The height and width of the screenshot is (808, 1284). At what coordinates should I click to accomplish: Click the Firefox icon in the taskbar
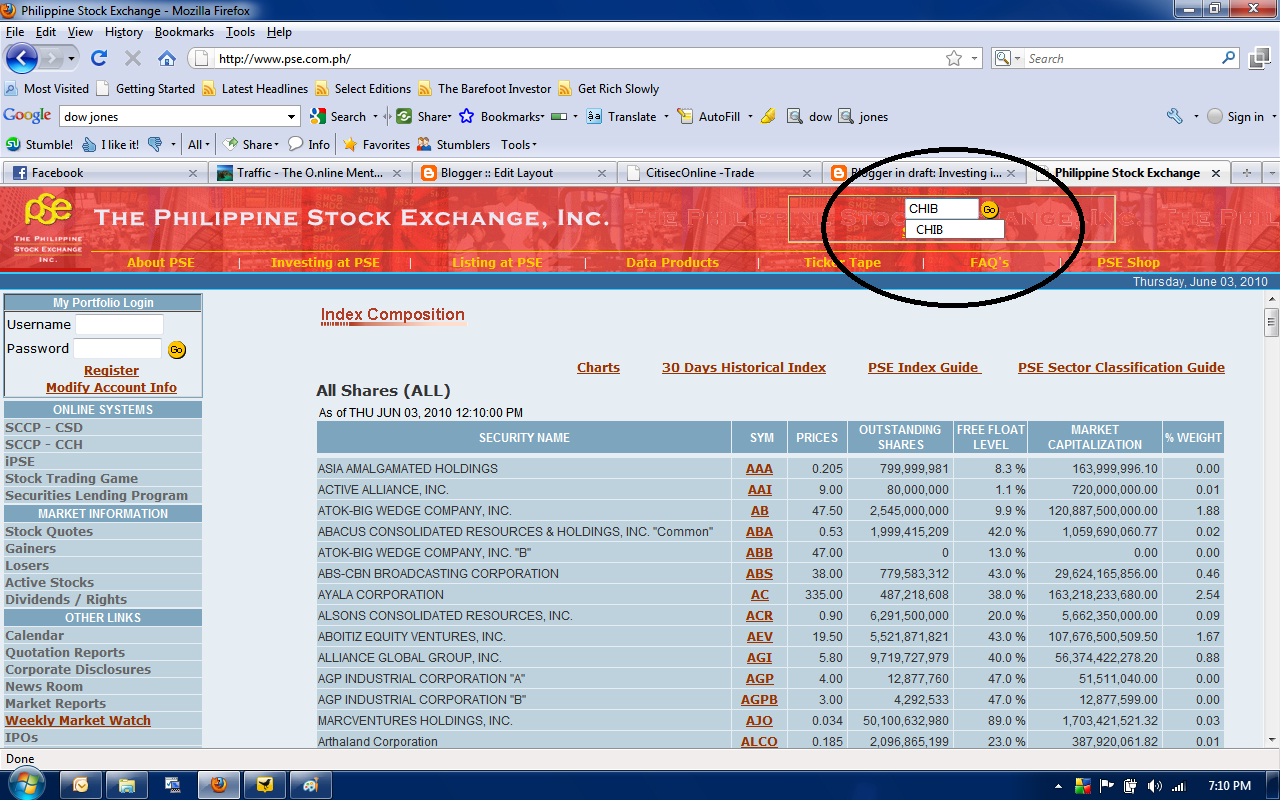tap(217, 785)
